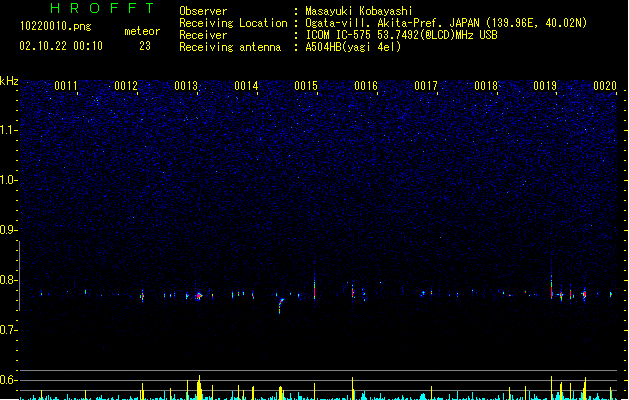Image resolution: width=629 pixels, height=400 pixels.
Task: Click time marker 0017
Action: coord(426,86)
